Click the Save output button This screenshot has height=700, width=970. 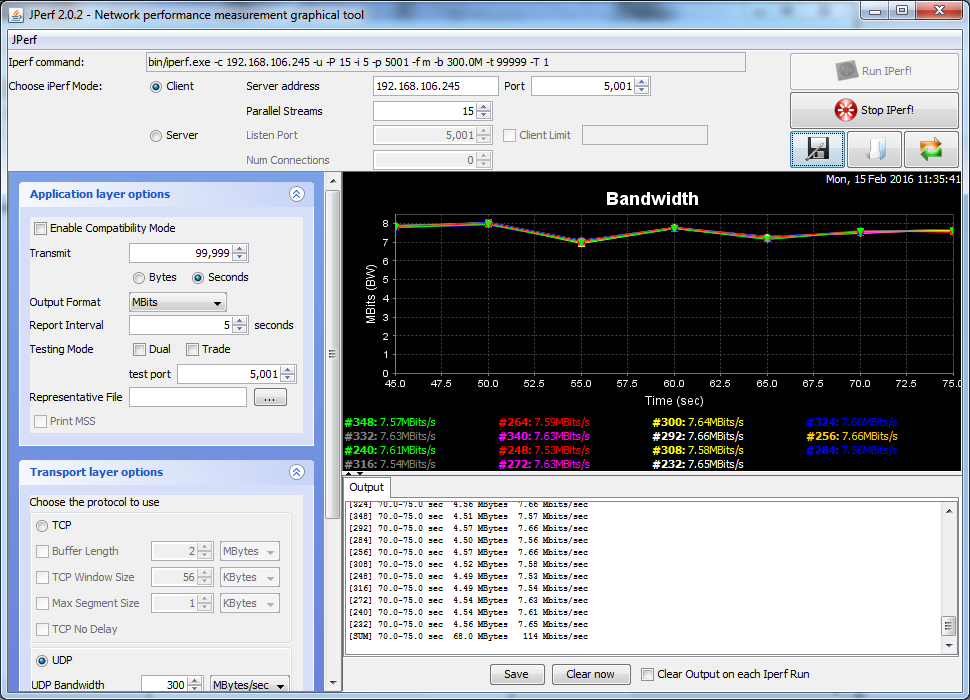click(516, 674)
